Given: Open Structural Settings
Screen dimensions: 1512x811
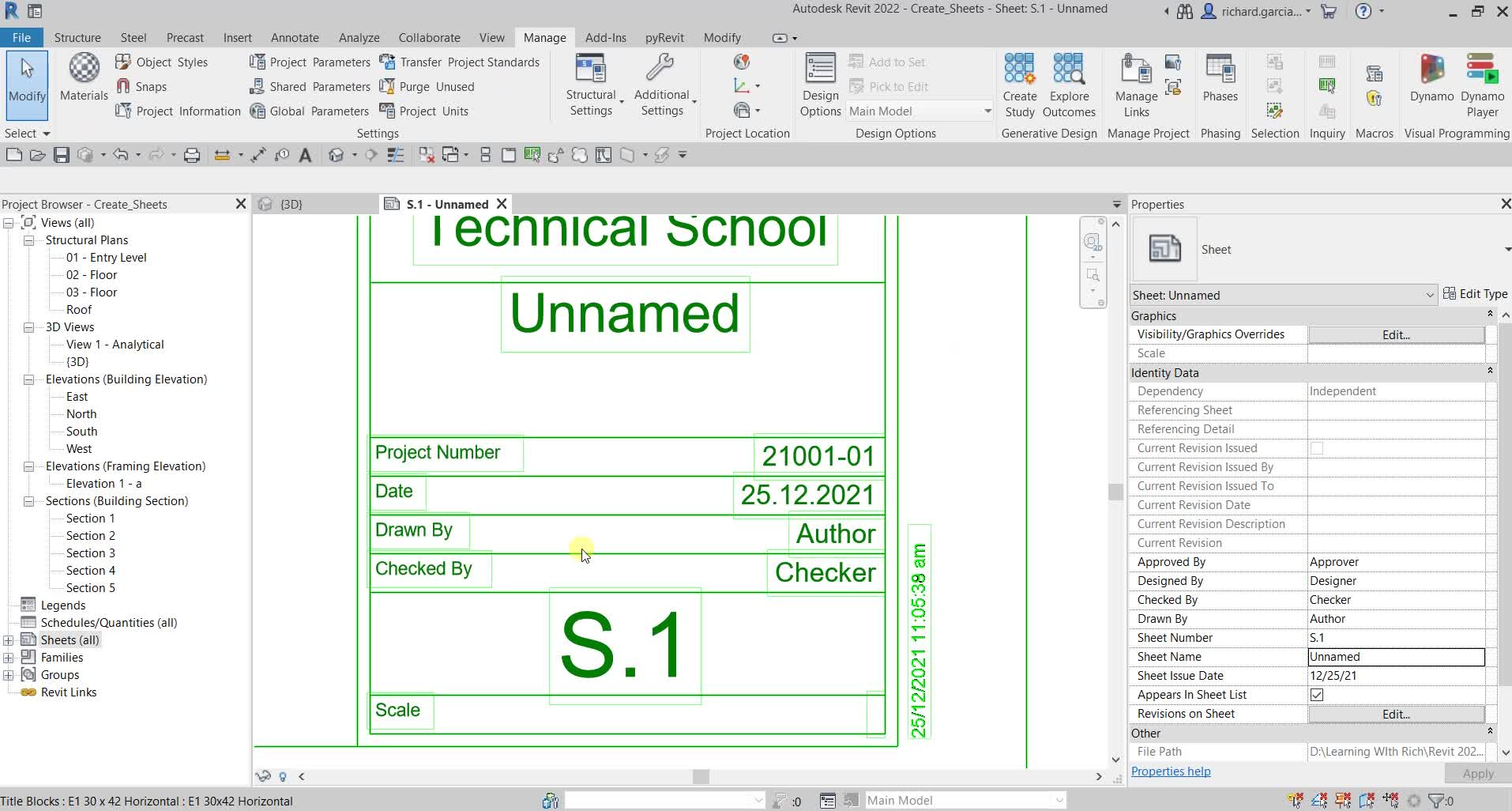Looking at the screenshot, I should pyautogui.click(x=591, y=85).
